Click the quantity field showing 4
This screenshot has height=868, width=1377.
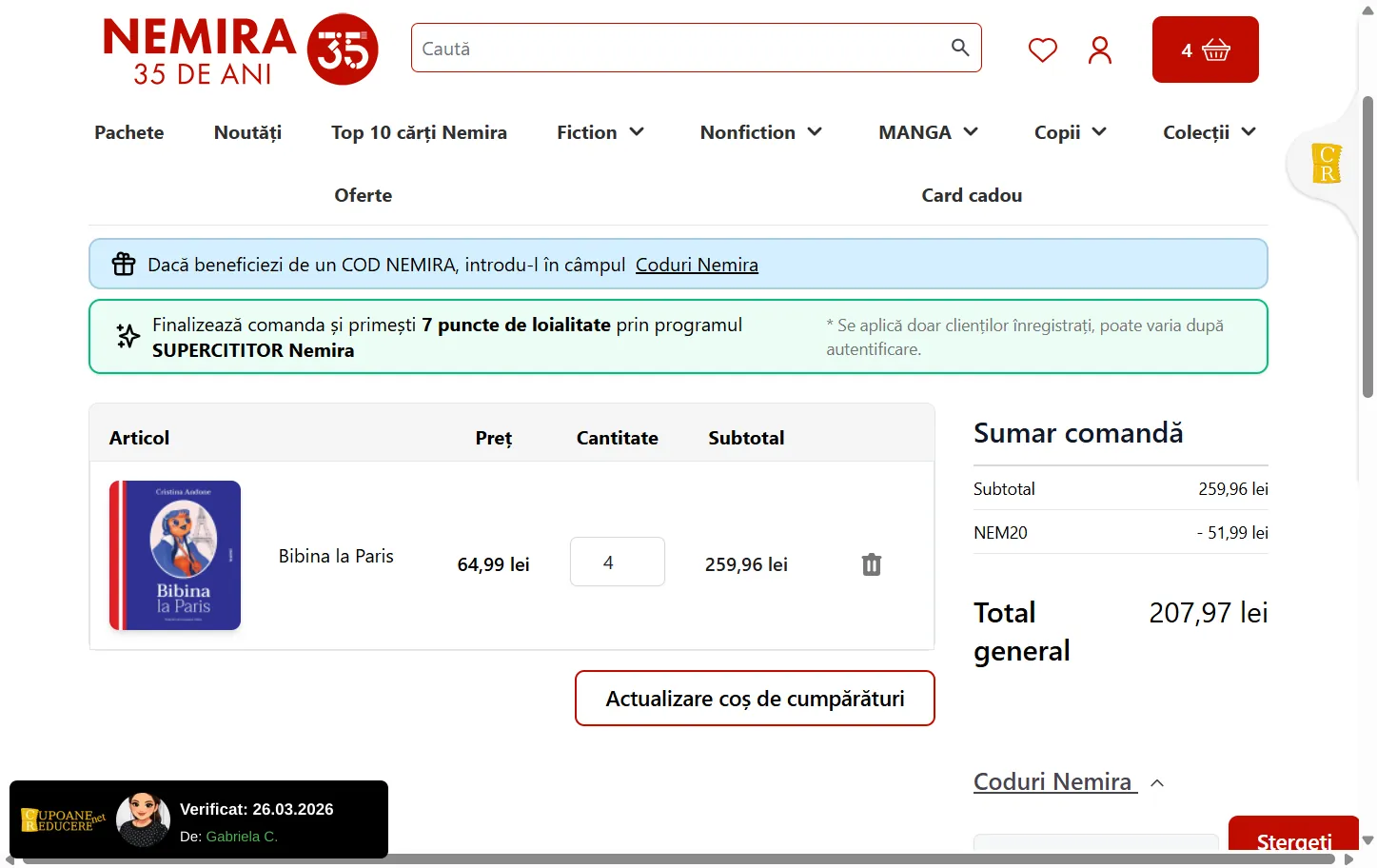coord(617,562)
